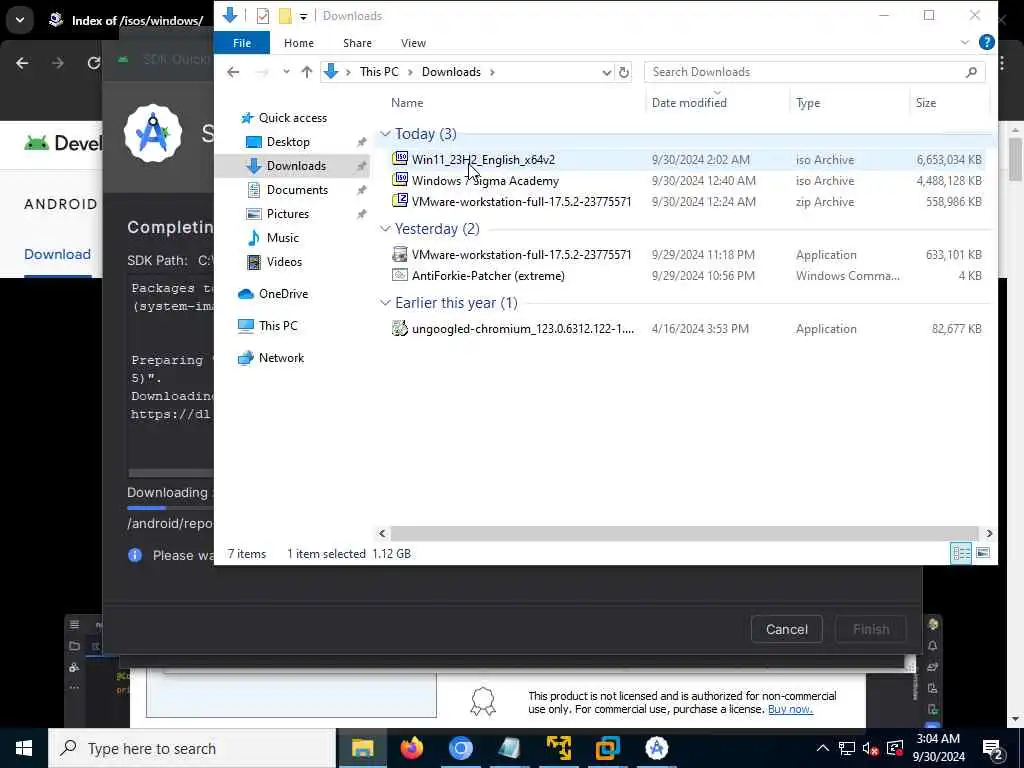Screen dimensions: 1024x768
Task: Sort by the Name column header
Action: tap(407, 103)
